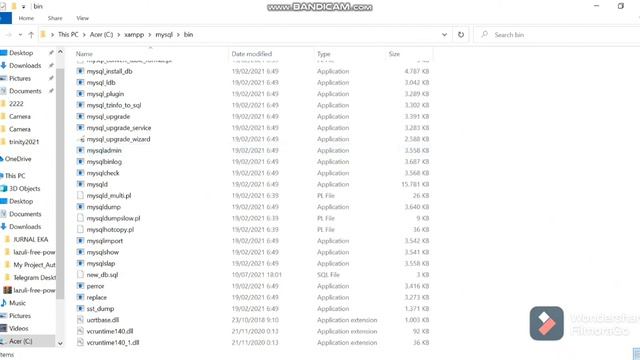
Task: Select the mysql_ldb application icon
Action: click(80, 82)
